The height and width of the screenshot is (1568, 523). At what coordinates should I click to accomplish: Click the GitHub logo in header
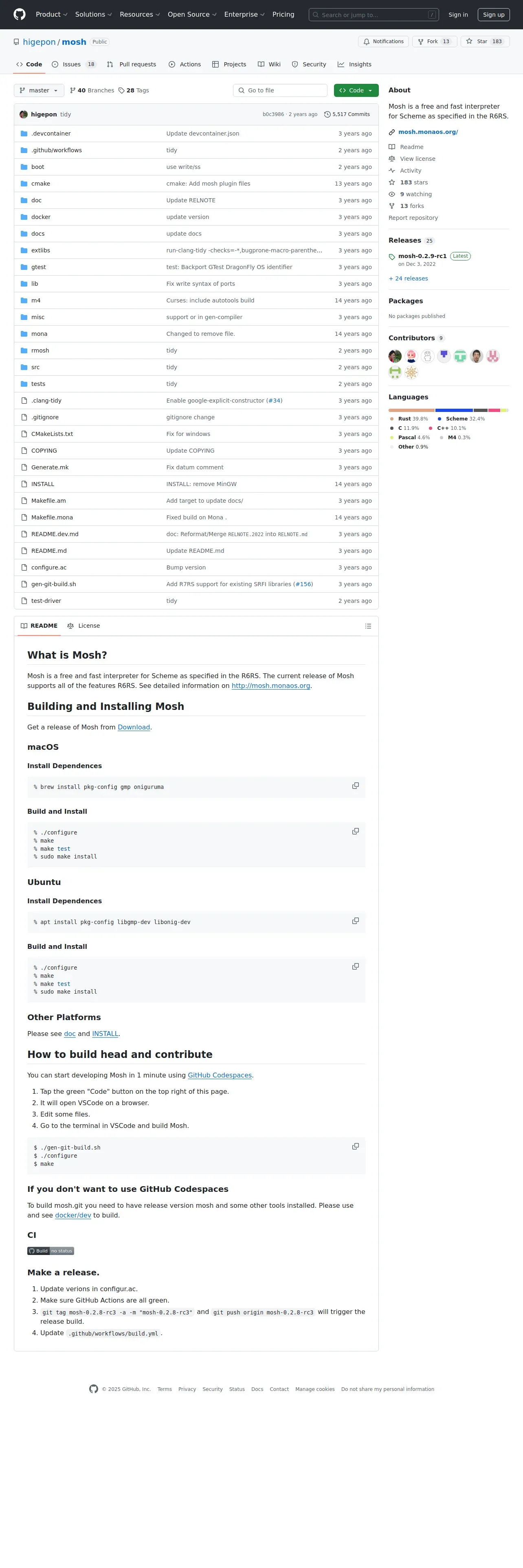20,15
